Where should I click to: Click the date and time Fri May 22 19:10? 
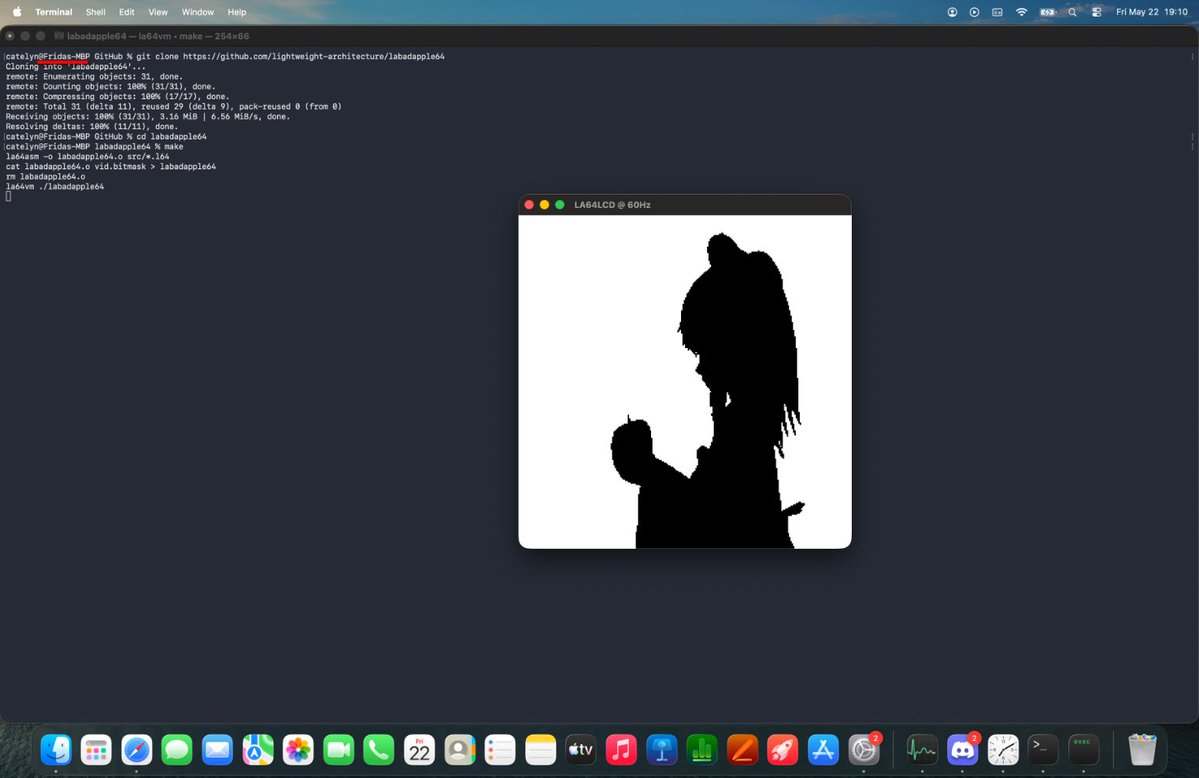point(1152,12)
